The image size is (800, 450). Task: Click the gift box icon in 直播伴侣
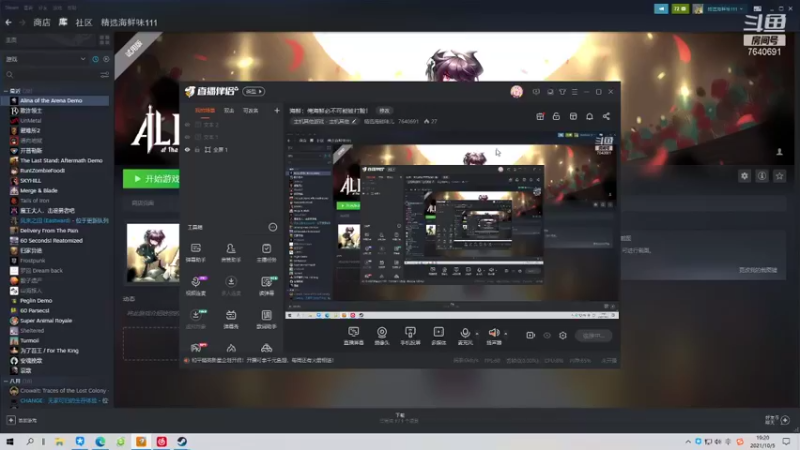tap(540, 116)
